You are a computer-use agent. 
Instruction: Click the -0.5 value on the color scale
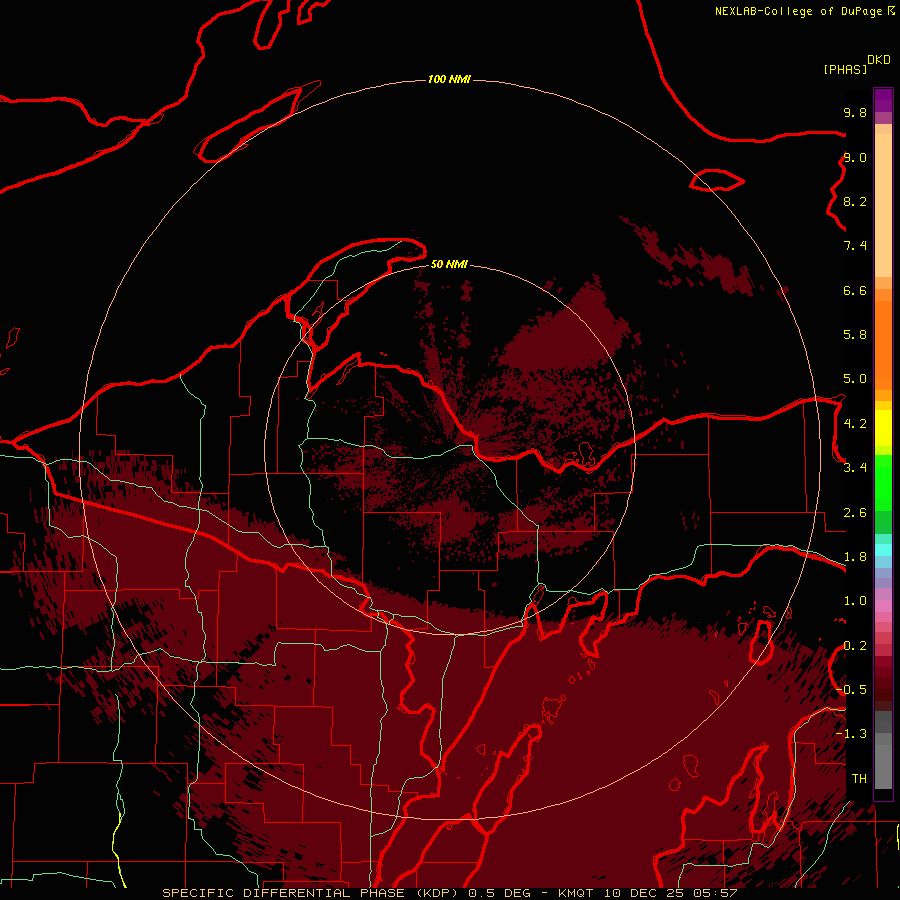(x=851, y=690)
